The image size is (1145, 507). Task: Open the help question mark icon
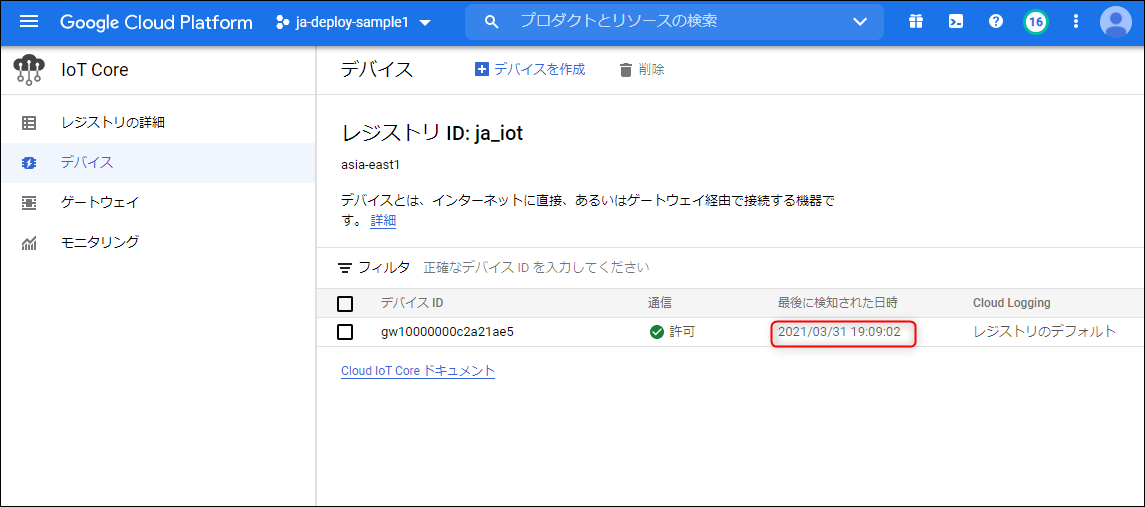click(x=996, y=22)
